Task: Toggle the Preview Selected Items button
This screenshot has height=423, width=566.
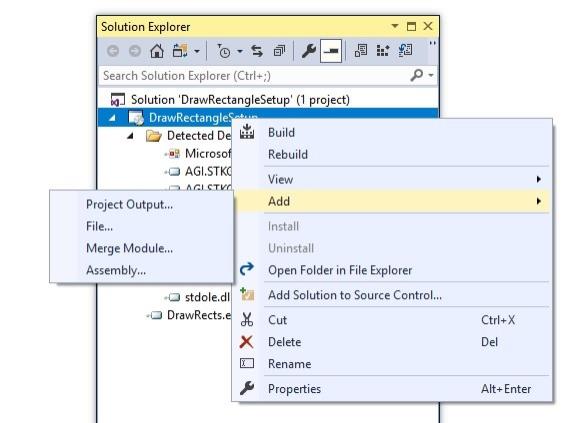Action: [x=331, y=51]
